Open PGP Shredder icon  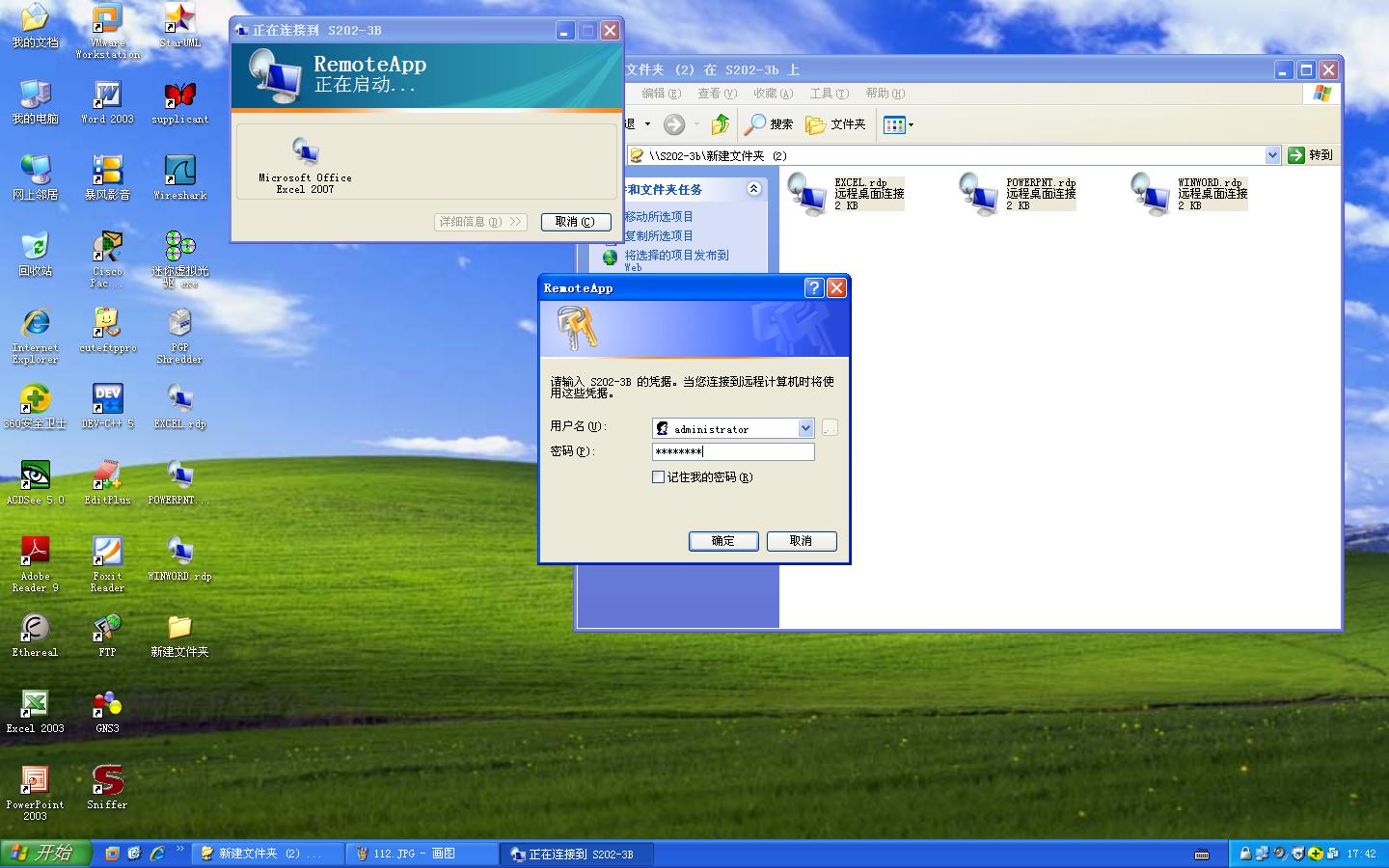[x=179, y=336]
